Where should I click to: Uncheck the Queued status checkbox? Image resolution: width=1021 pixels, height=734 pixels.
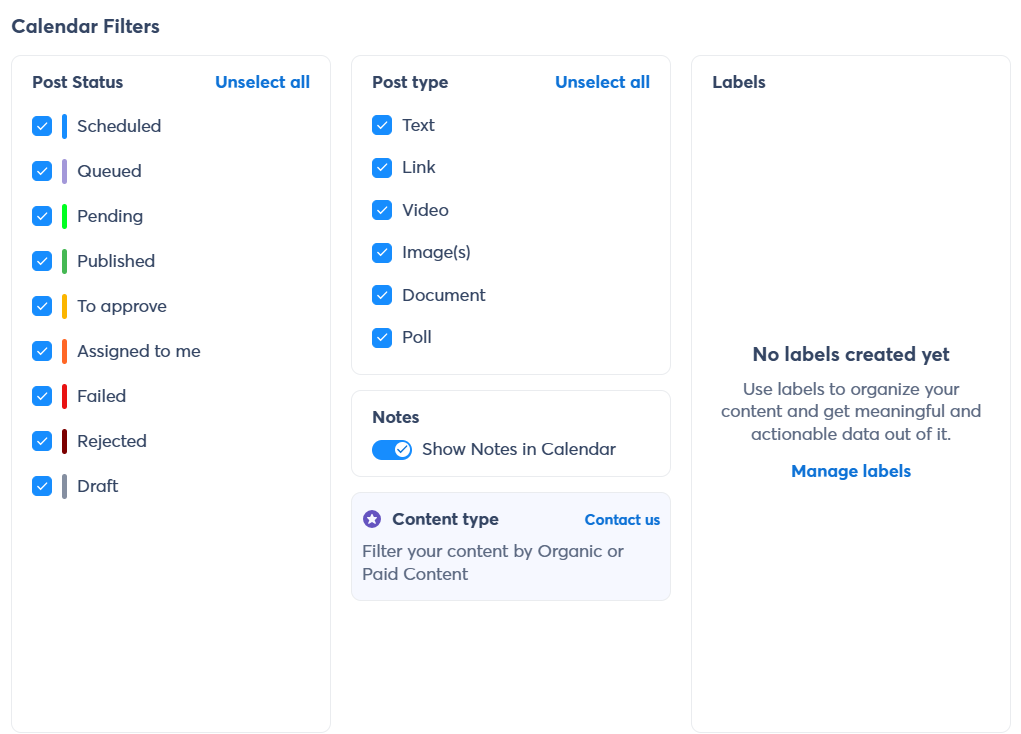click(42, 171)
